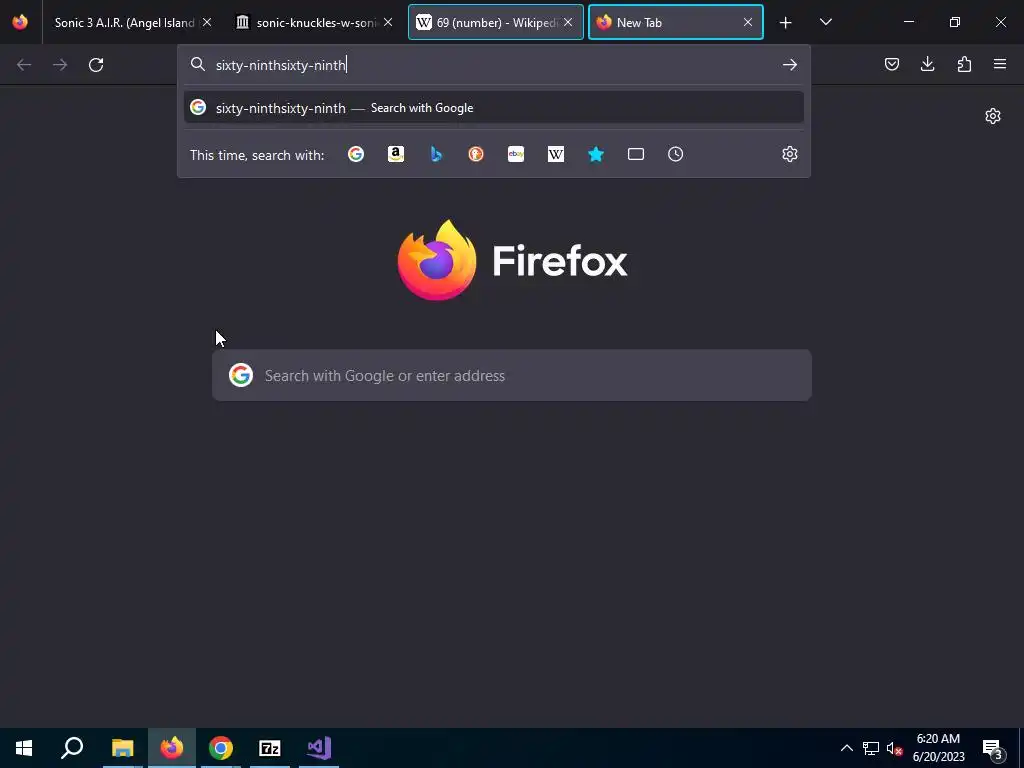Close the 69 (number) Wikipedia tab
This screenshot has width=1024, height=768.
568,22
